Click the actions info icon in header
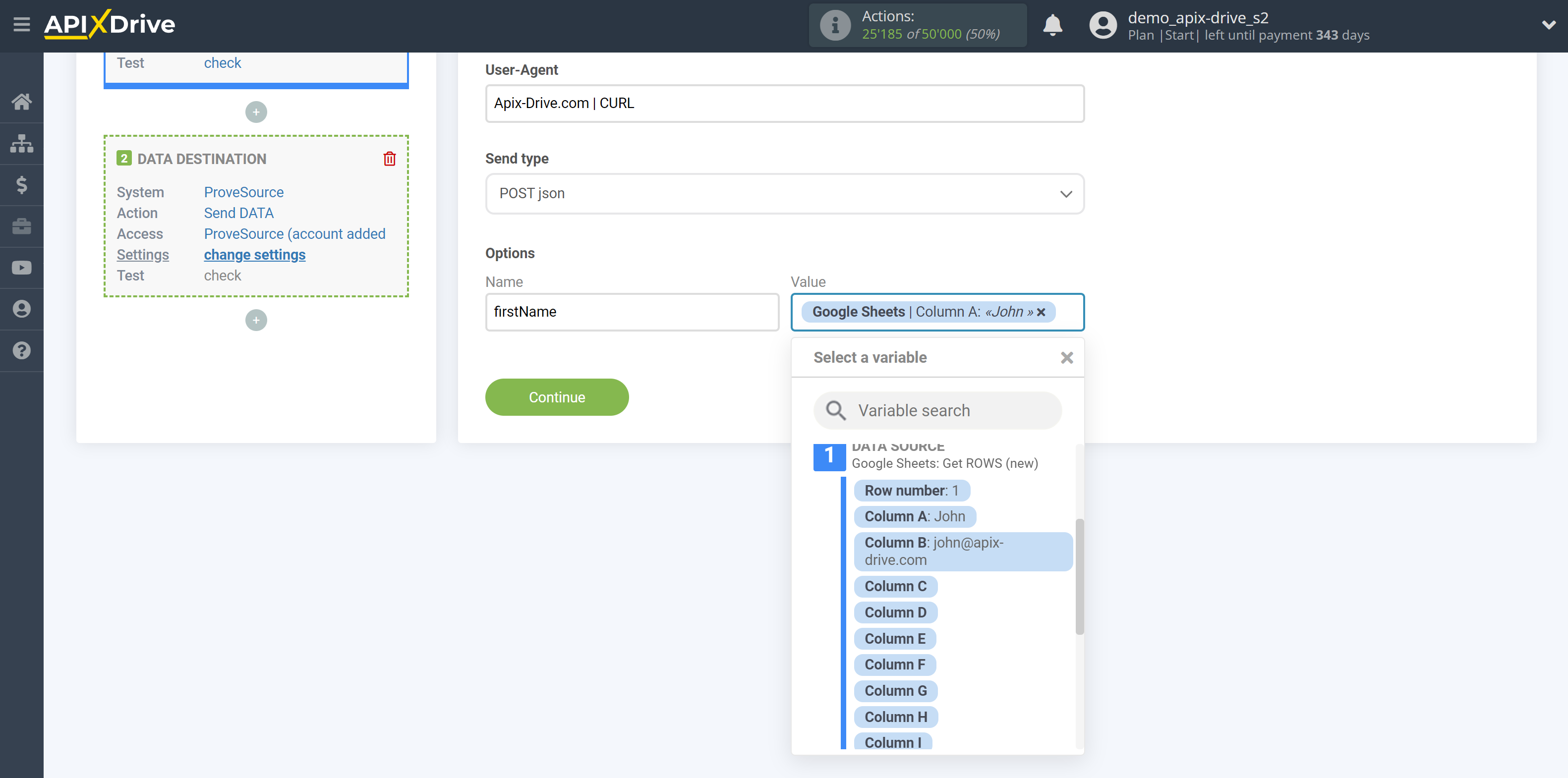1568x778 pixels. (834, 26)
